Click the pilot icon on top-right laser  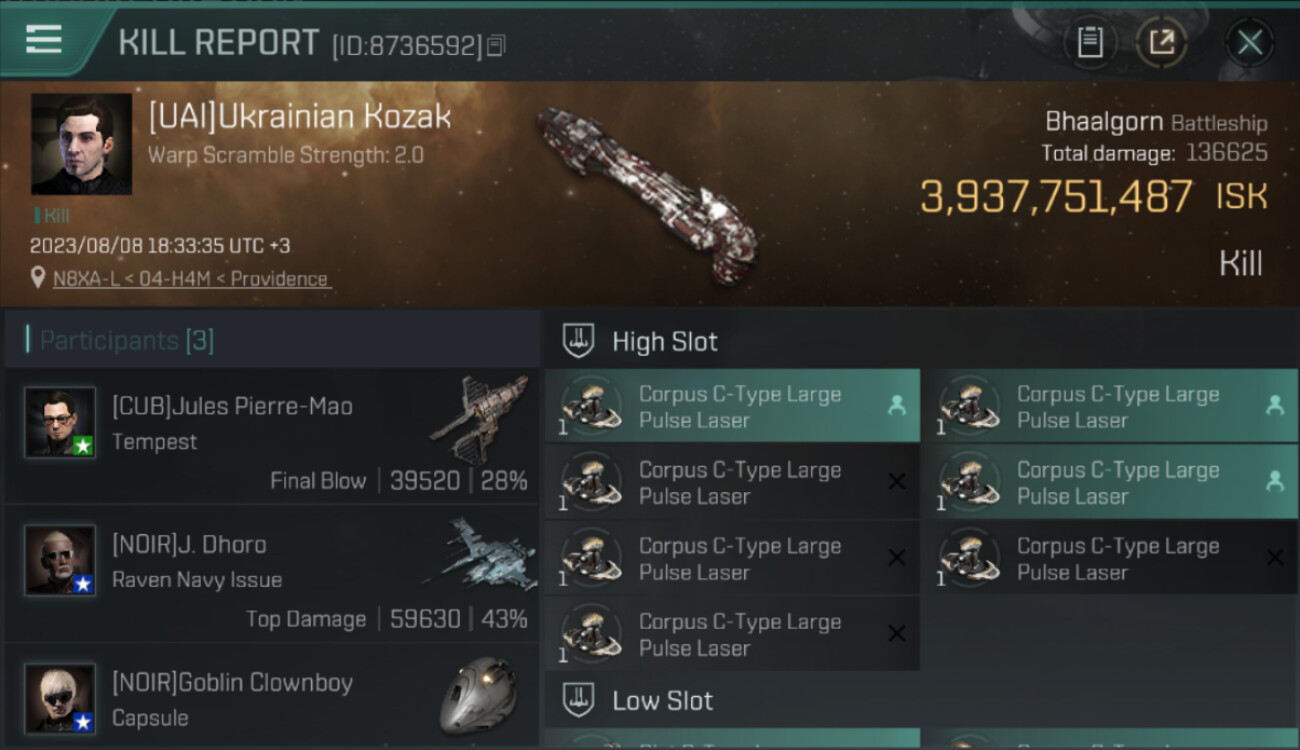point(1274,405)
